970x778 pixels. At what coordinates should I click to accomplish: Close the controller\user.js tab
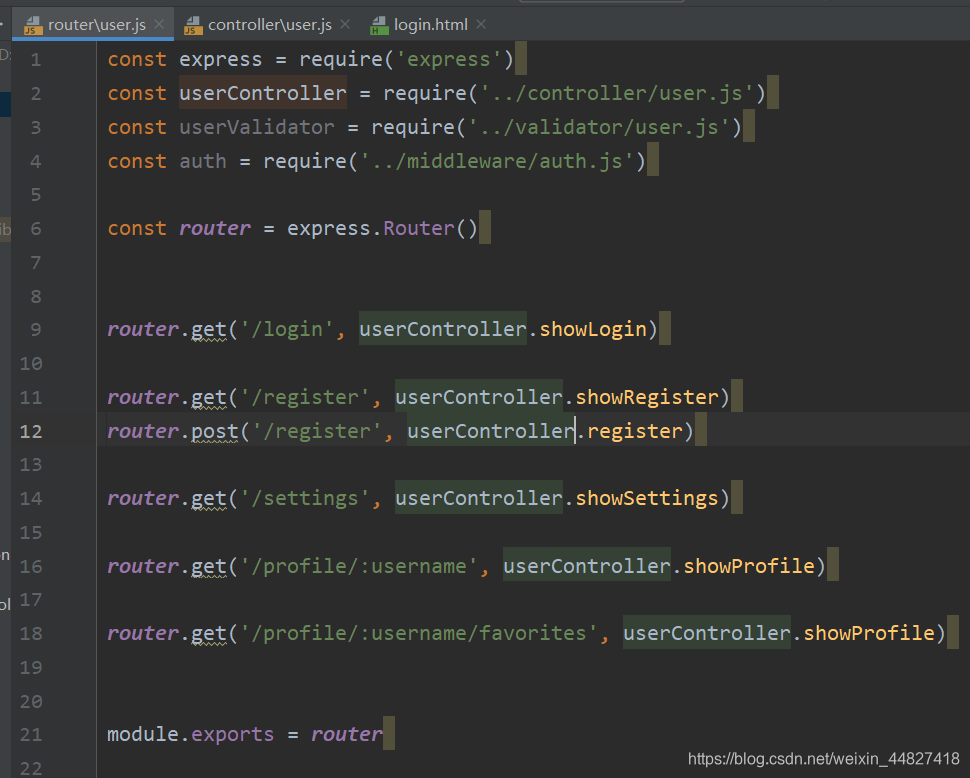point(345,24)
